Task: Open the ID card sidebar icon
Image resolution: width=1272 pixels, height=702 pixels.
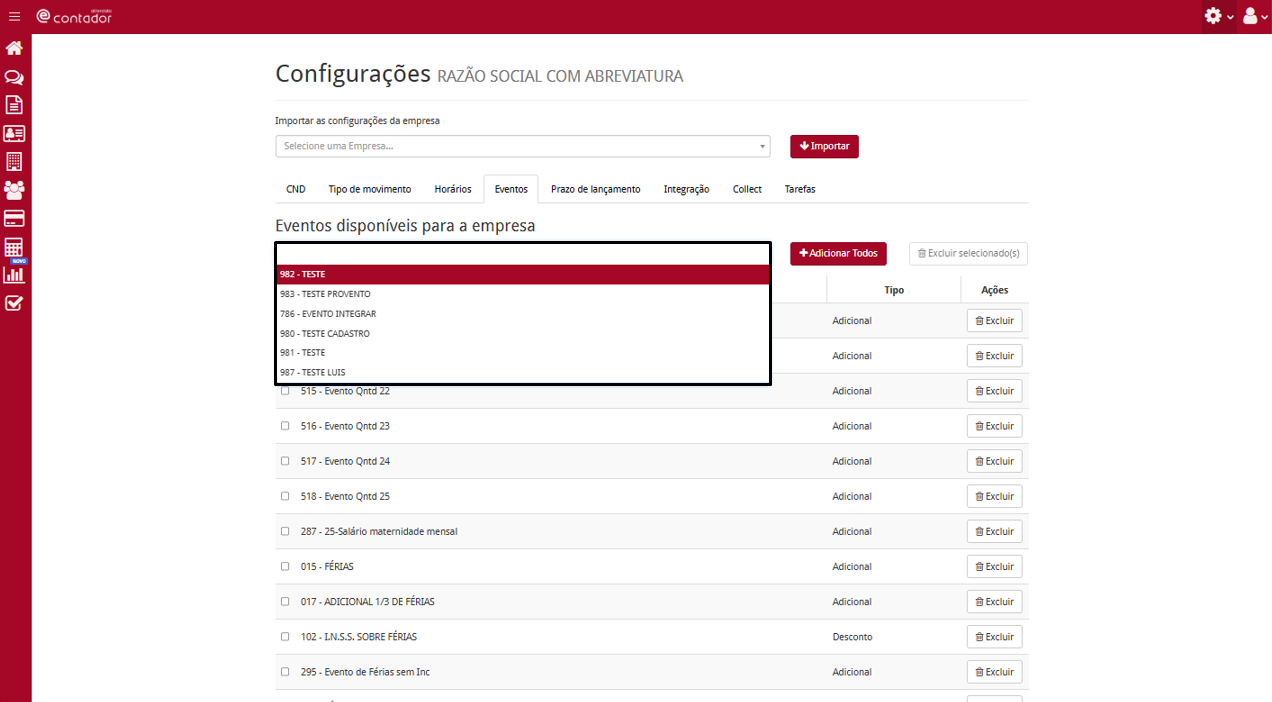Action: tap(14, 133)
